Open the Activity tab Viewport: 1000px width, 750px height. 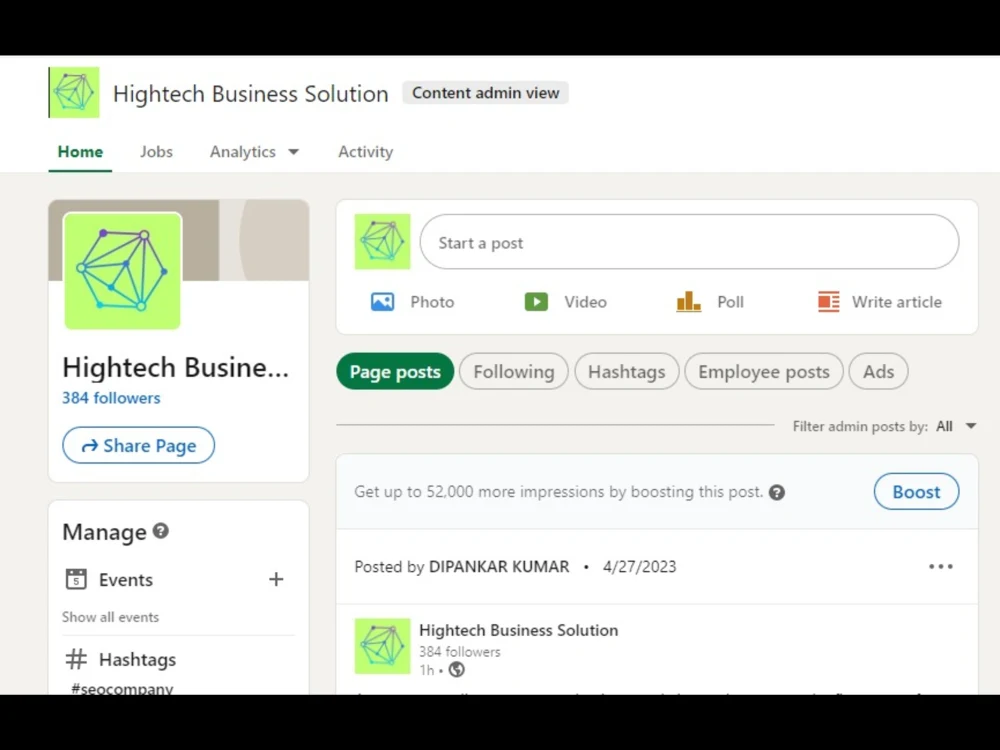point(365,151)
